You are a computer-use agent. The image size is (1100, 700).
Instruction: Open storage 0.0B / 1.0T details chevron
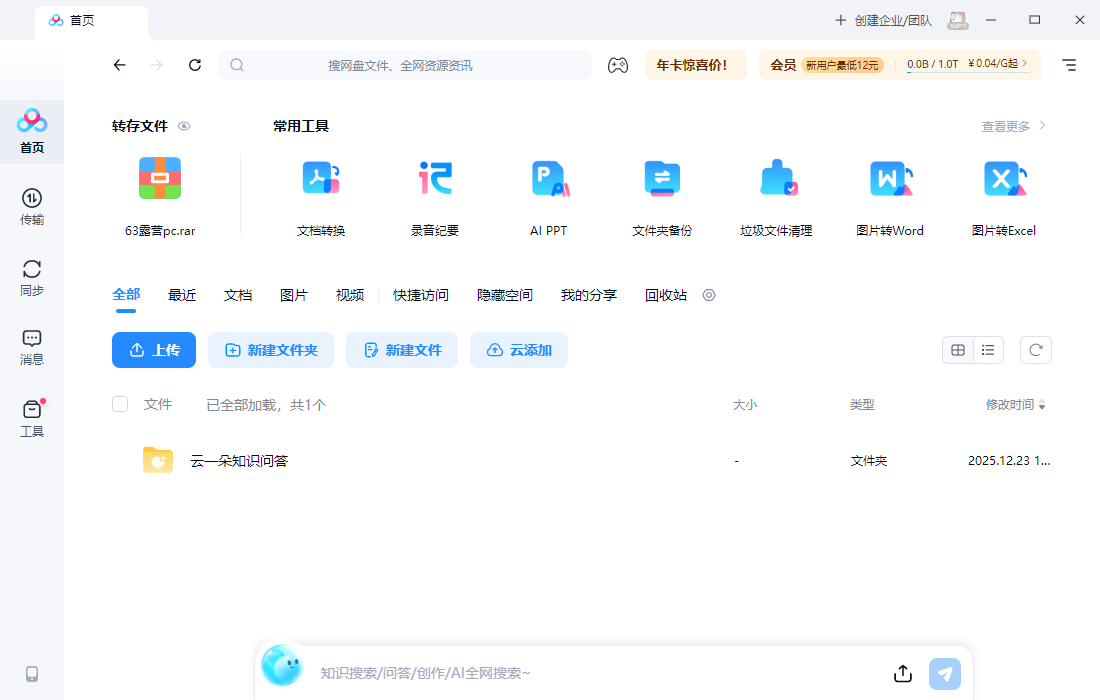(x=1025, y=63)
